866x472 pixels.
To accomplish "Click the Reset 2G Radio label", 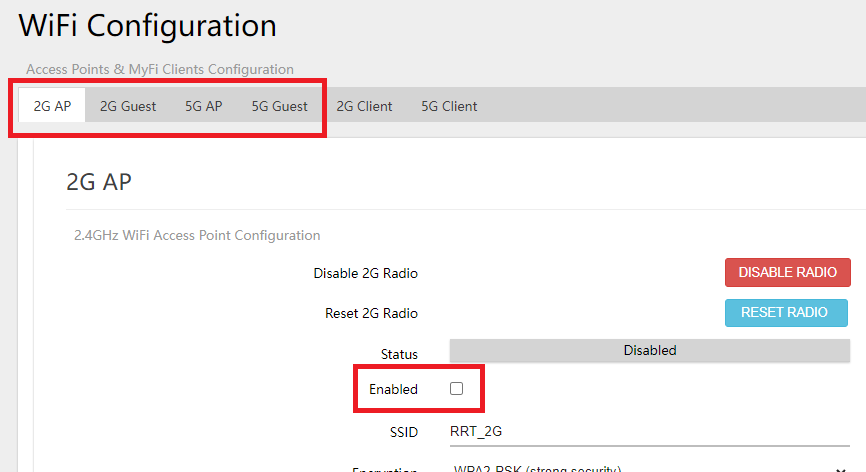I will 371,313.
